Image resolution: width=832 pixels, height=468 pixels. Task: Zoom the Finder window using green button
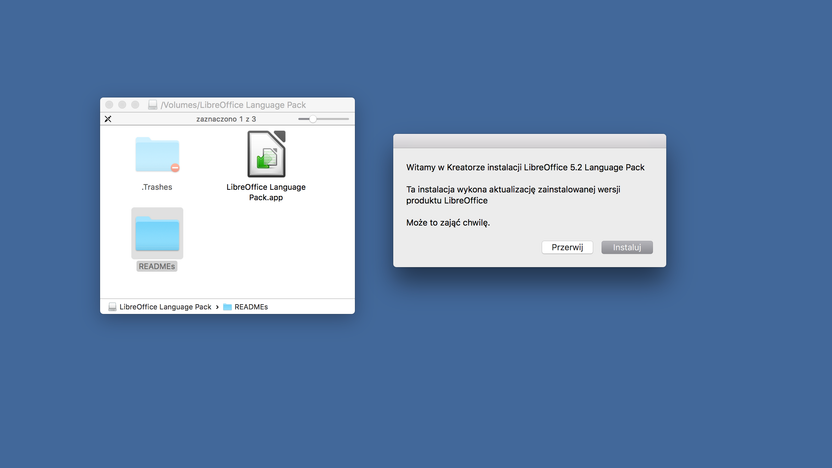pyautogui.click(x=135, y=105)
